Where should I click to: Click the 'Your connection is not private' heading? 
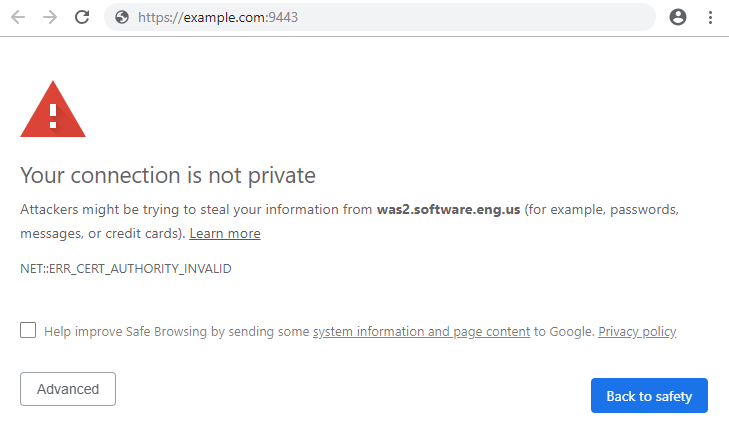168,176
